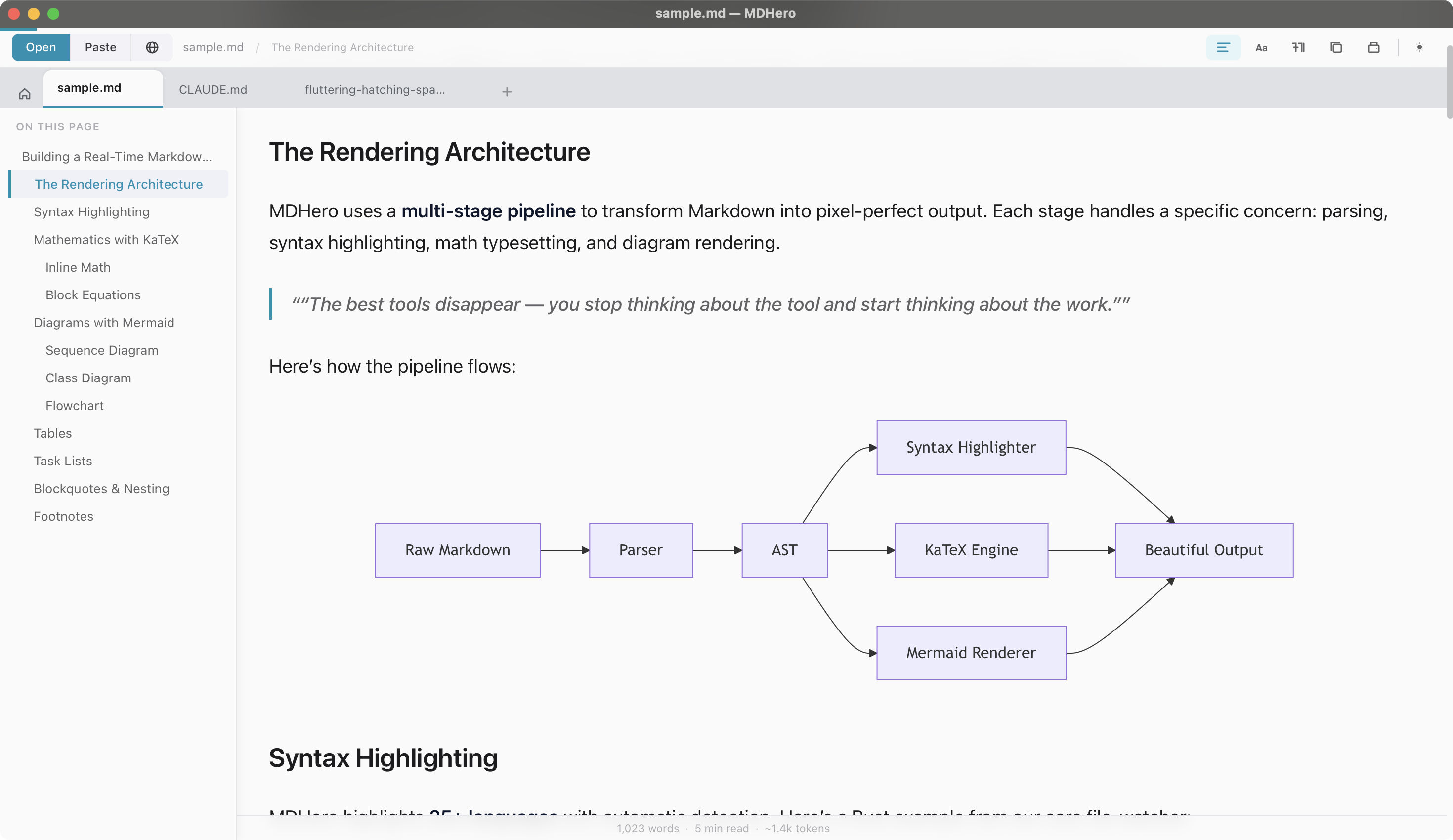Click the Paste button
Screen dimensions: 1453x840
100,47
